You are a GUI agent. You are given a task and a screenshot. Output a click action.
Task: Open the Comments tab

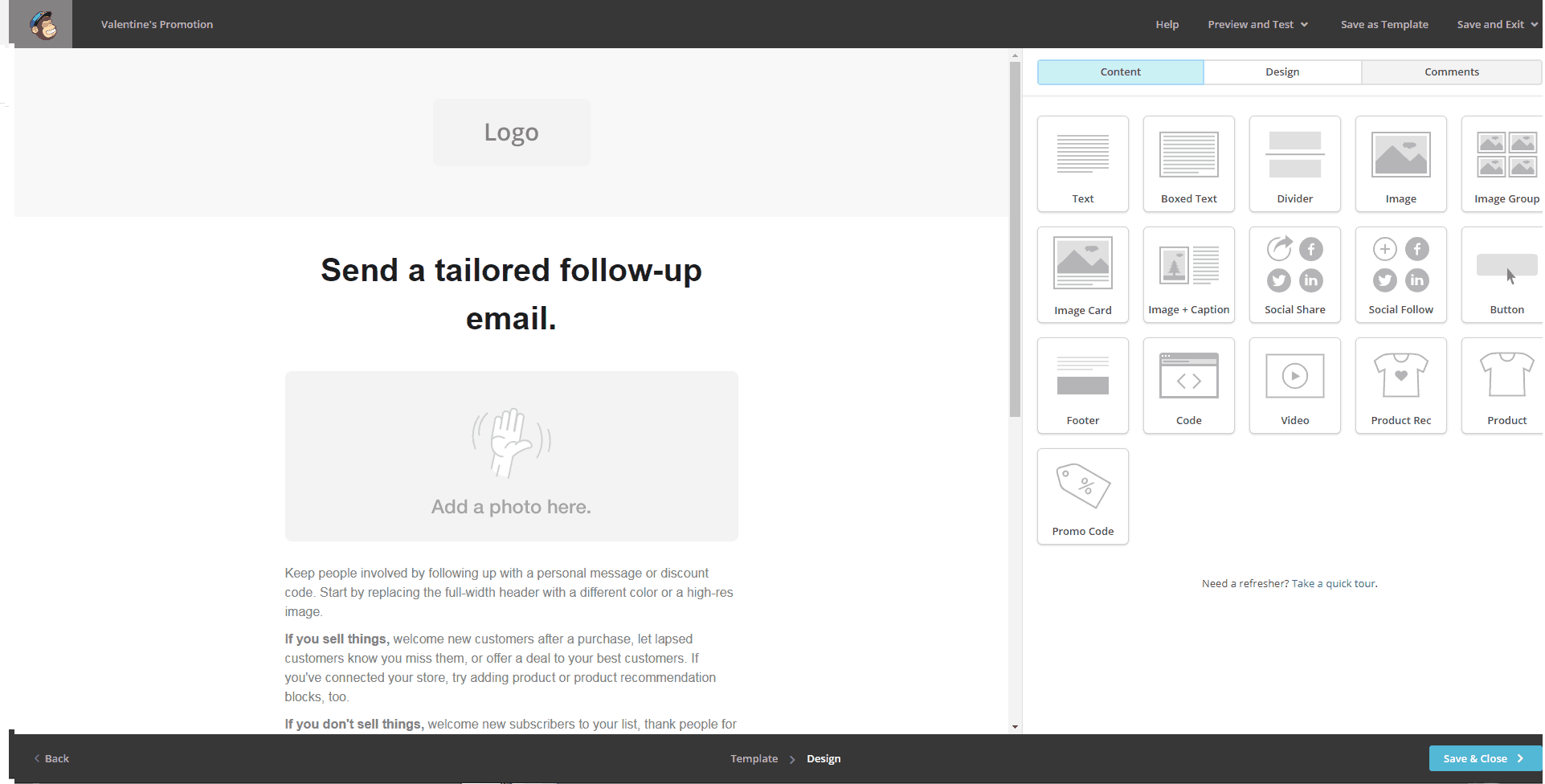click(1452, 71)
